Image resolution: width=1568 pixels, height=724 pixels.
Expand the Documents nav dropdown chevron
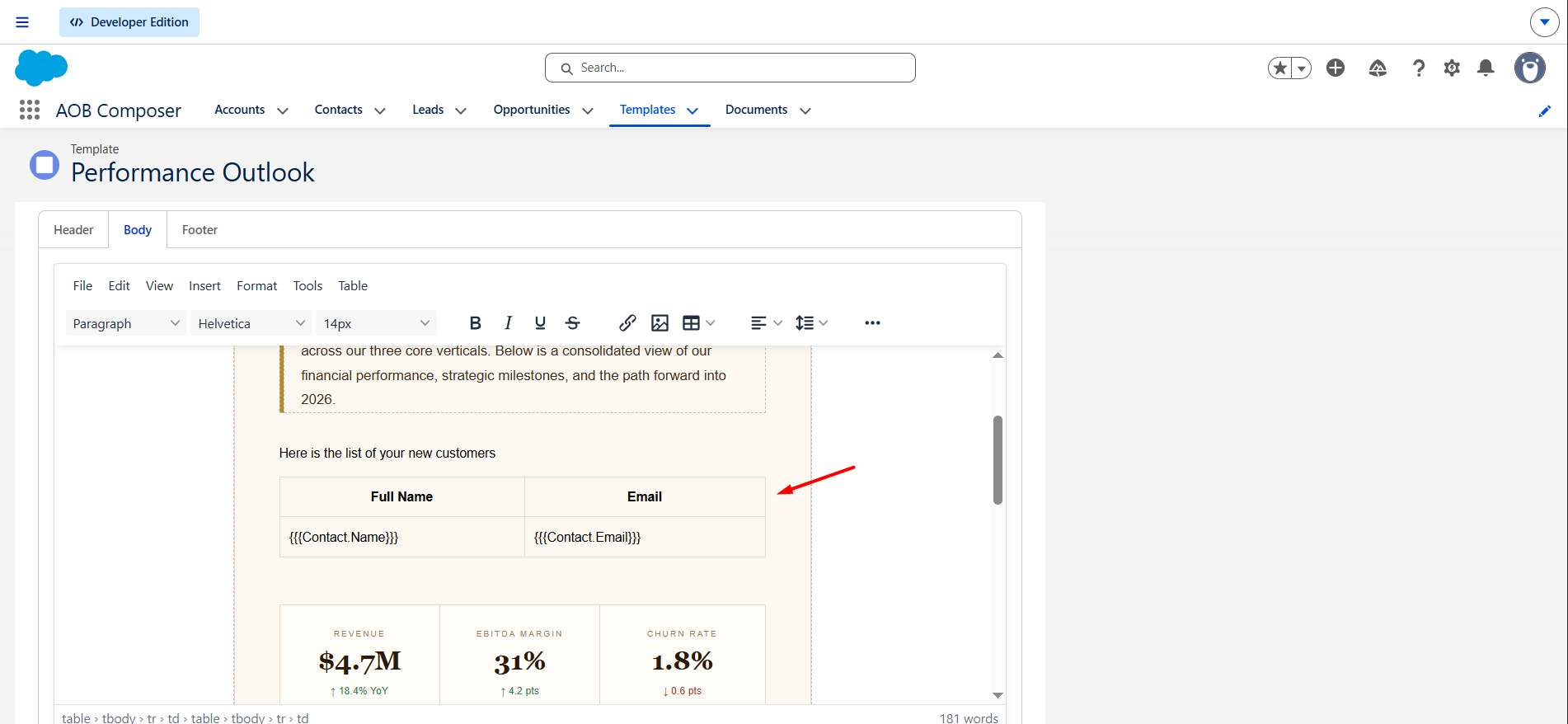pos(805,110)
